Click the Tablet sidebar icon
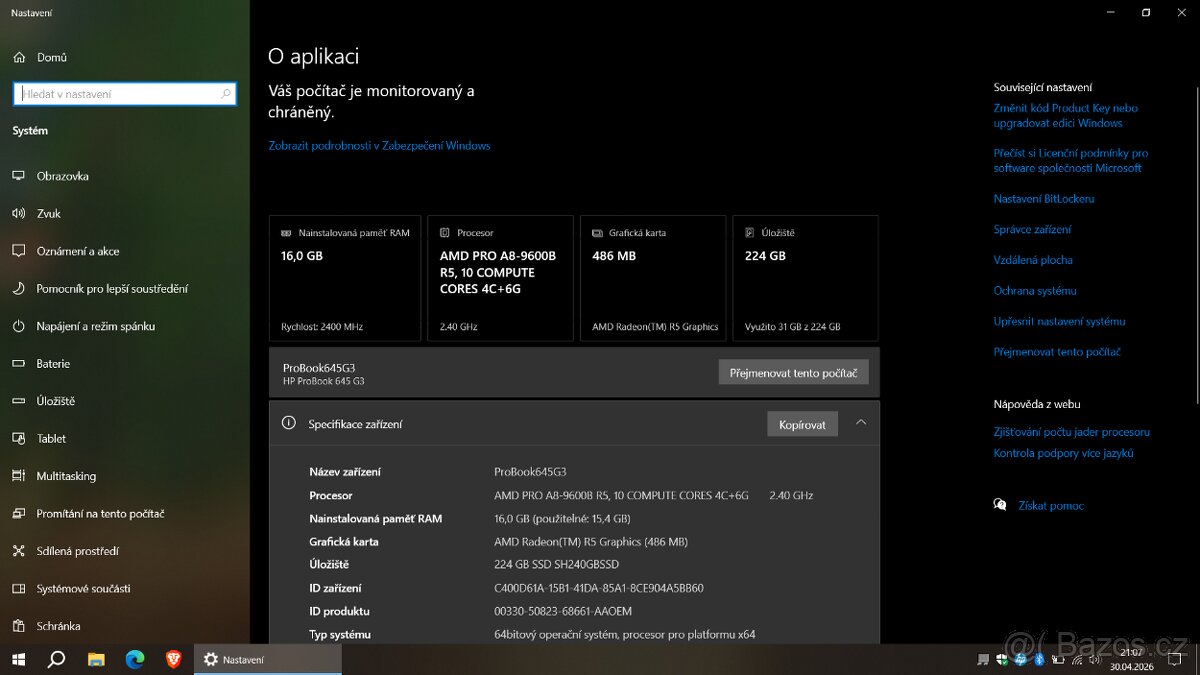The height and width of the screenshot is (675, 1200). [18, 438]
